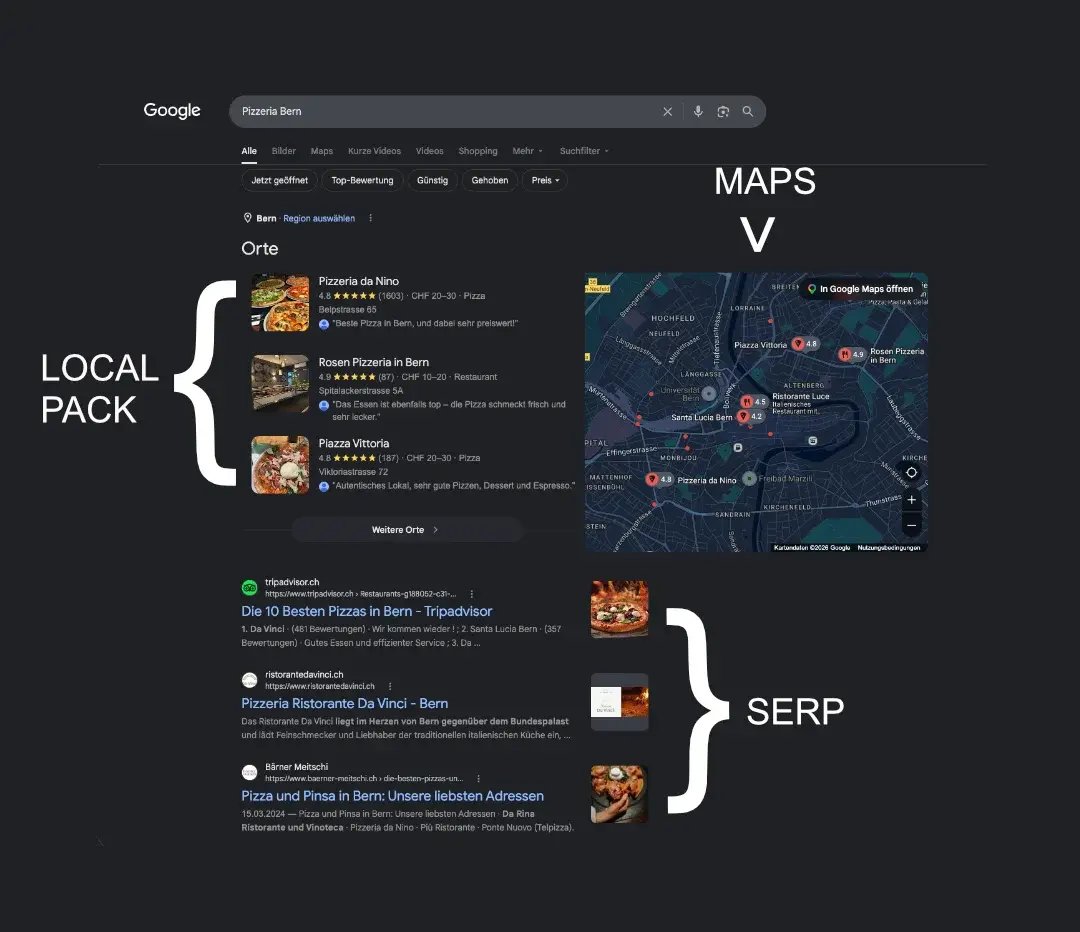Image resolution: width=1080 pixels, height=932 pixels.
Task: Open Die 10 Besten Pizzas in Bern link
Action: pos(366,611)
